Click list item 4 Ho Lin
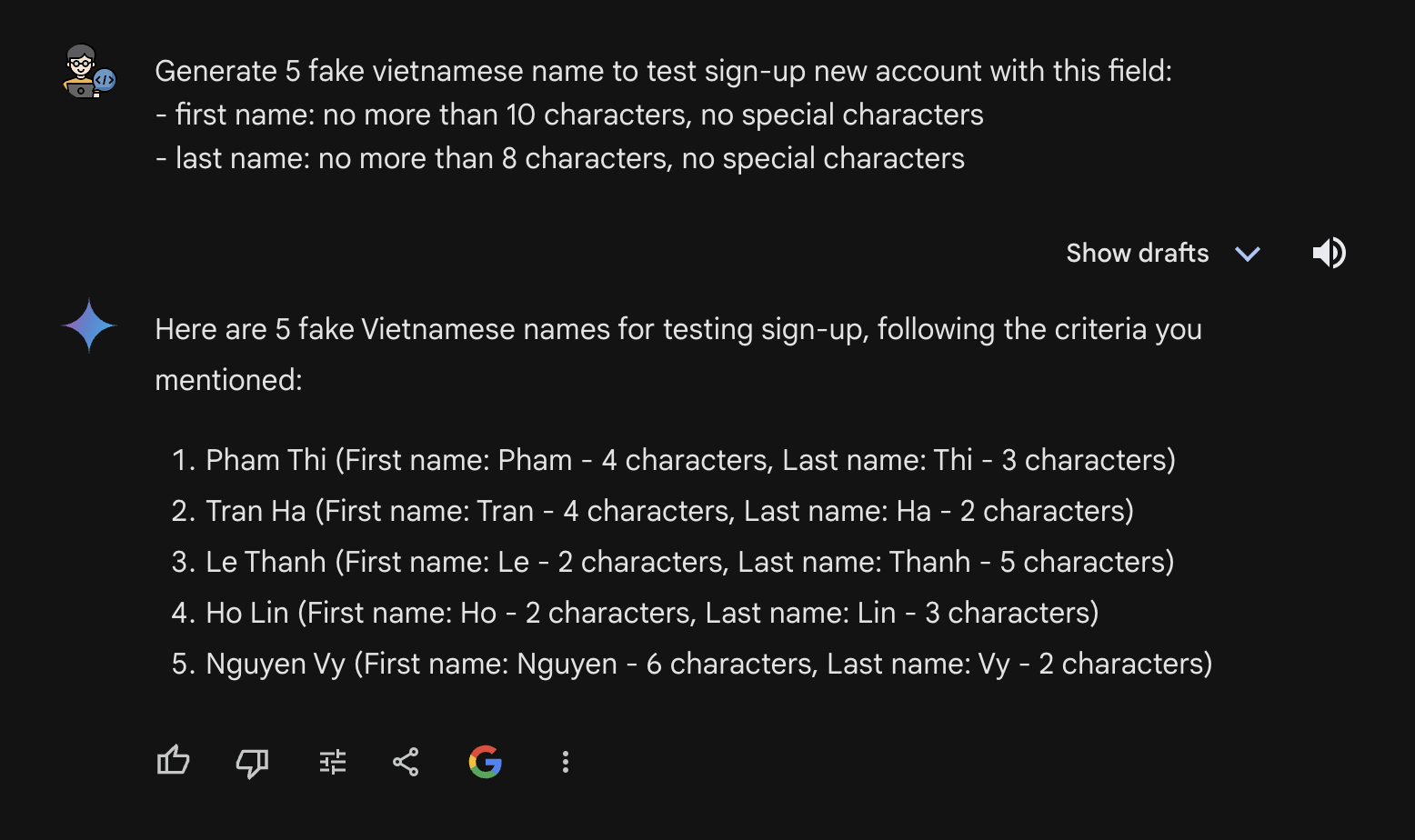Screen dimensions: 1415x840 [635, 613]
